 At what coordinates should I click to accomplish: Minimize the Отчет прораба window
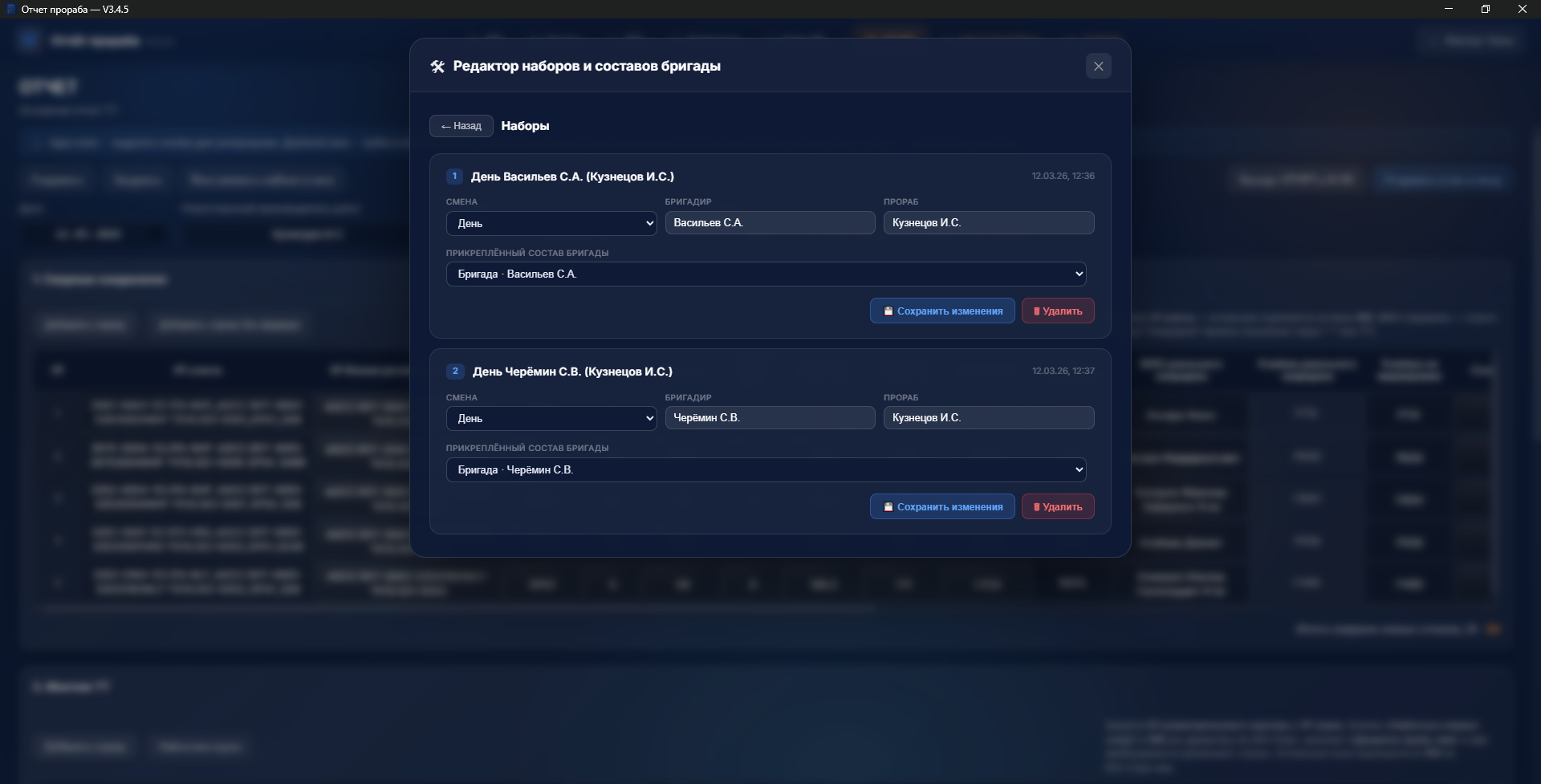pyautogui.click(x=1448, y=10)
